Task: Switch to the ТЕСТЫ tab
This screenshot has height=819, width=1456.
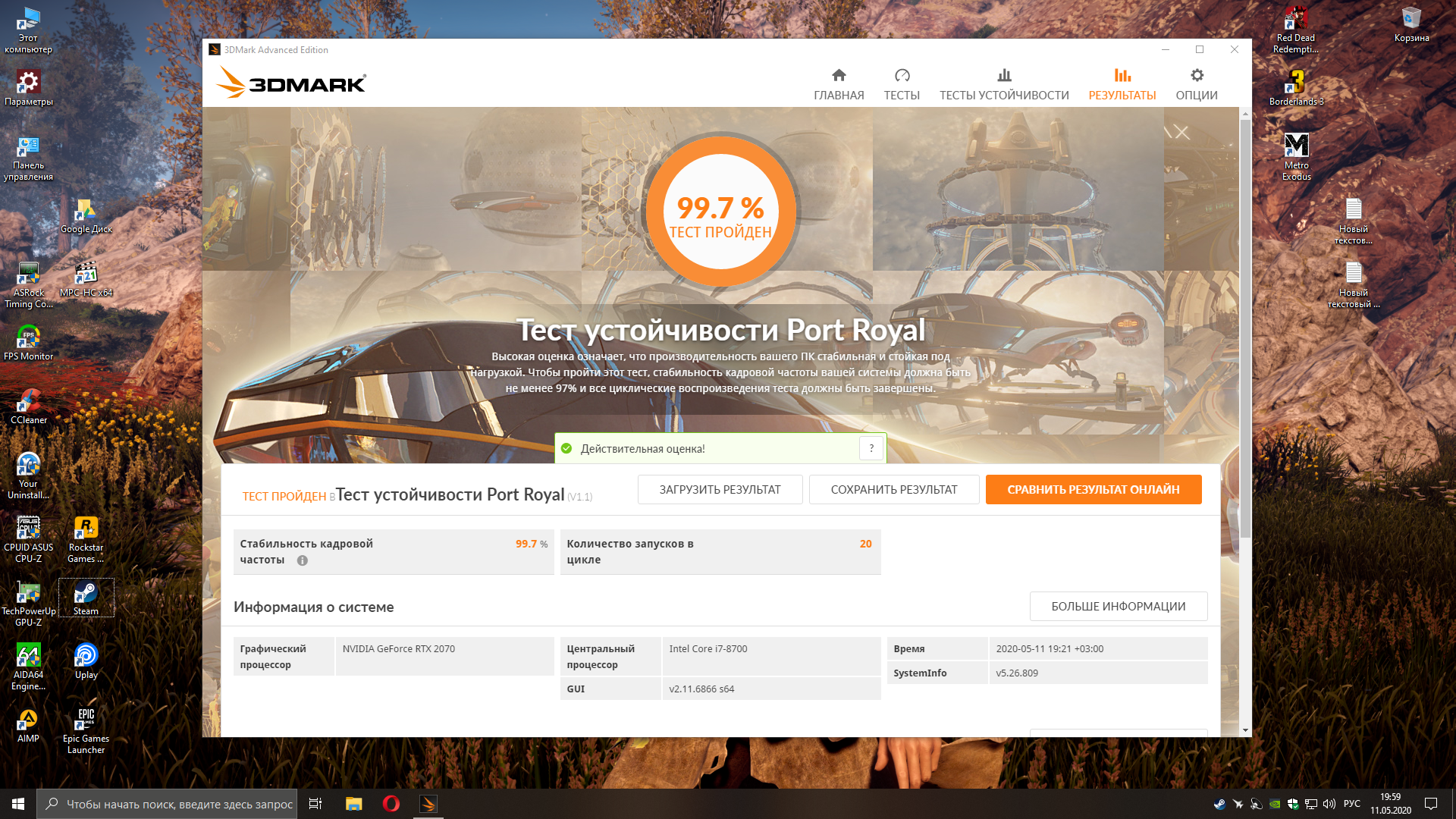Action: click(902, 84)
